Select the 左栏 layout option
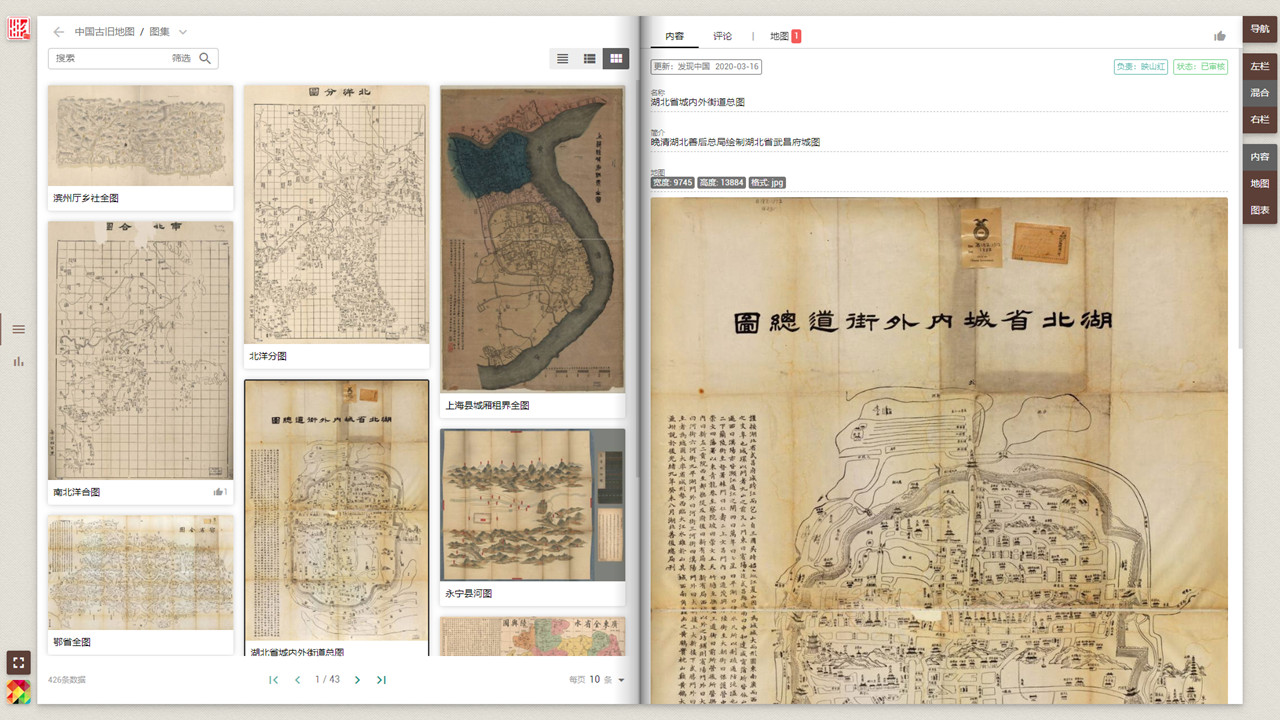This screenshot has height=720, width=1280. pyautogui.click(x=1260, y=66)
